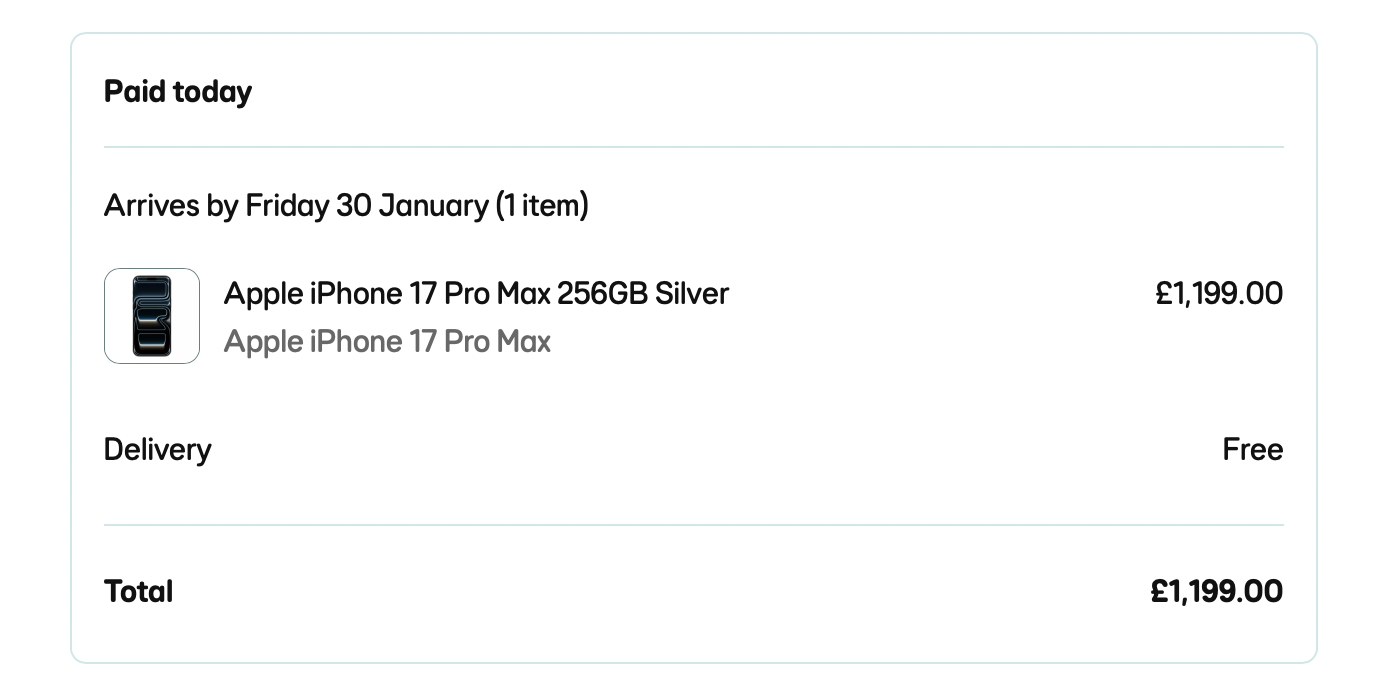Screen dimensions: 1398x684
Task: Click the bold total amount £1,199.00
Action: 1216,592
